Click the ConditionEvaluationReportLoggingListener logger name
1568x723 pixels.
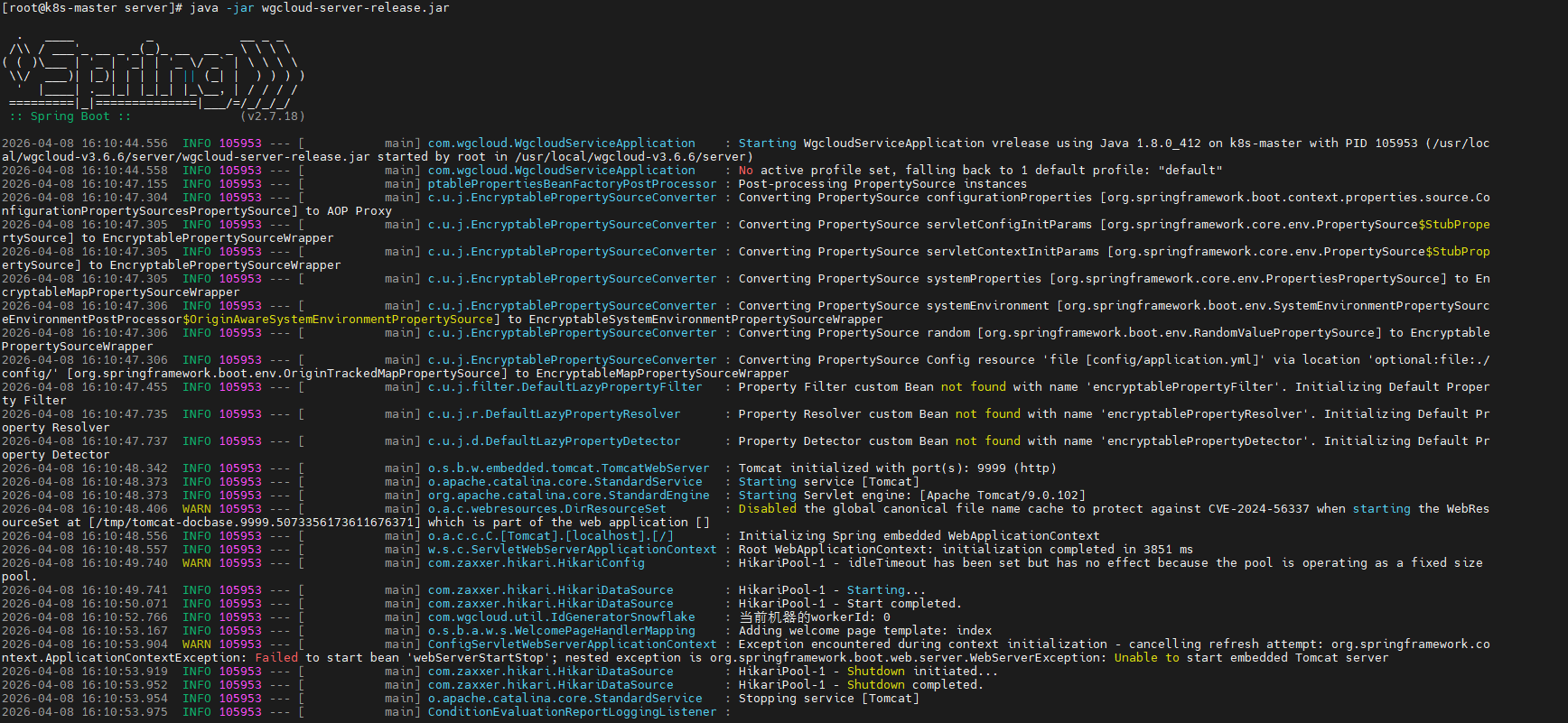pos(572,712)
